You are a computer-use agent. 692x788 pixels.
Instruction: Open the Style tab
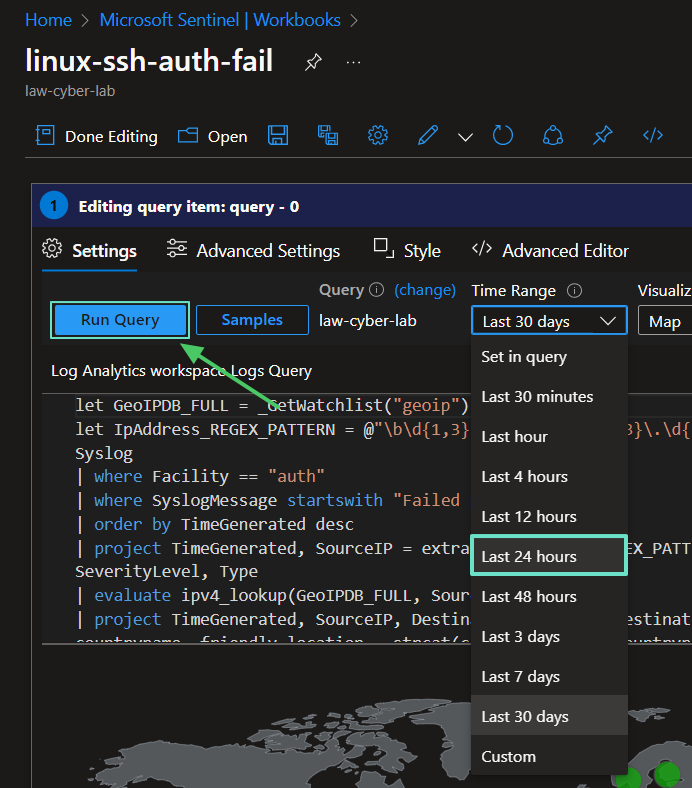click(x=407, y=250)
